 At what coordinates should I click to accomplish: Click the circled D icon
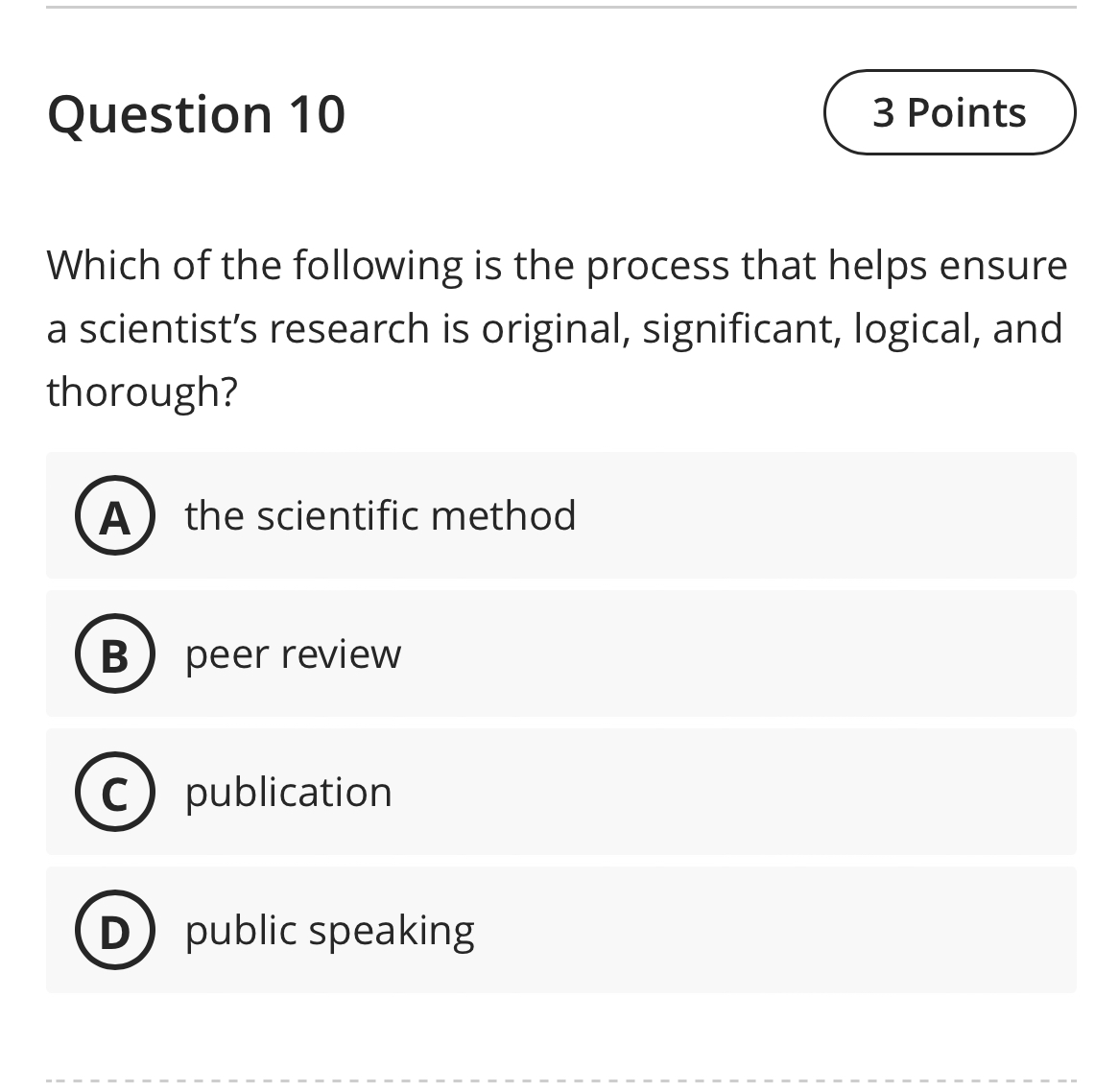coord(115,930)
